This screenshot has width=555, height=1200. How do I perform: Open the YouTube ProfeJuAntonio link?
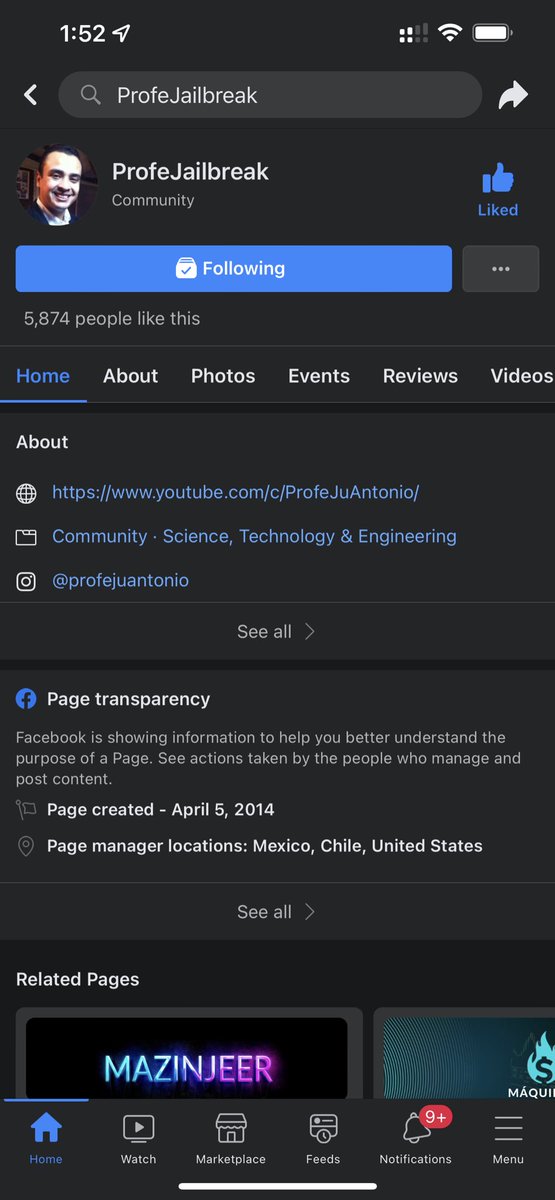[x=235, y=492]
